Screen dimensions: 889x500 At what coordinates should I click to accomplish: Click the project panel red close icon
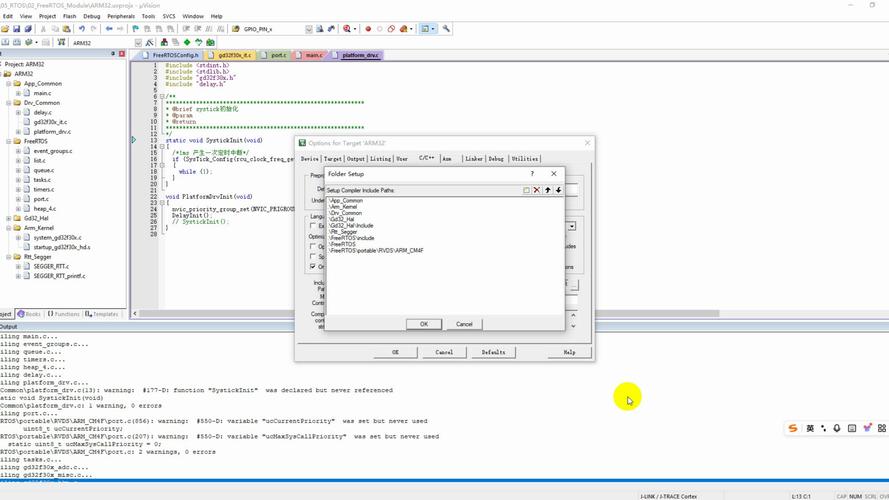click(x=121, y=53)
